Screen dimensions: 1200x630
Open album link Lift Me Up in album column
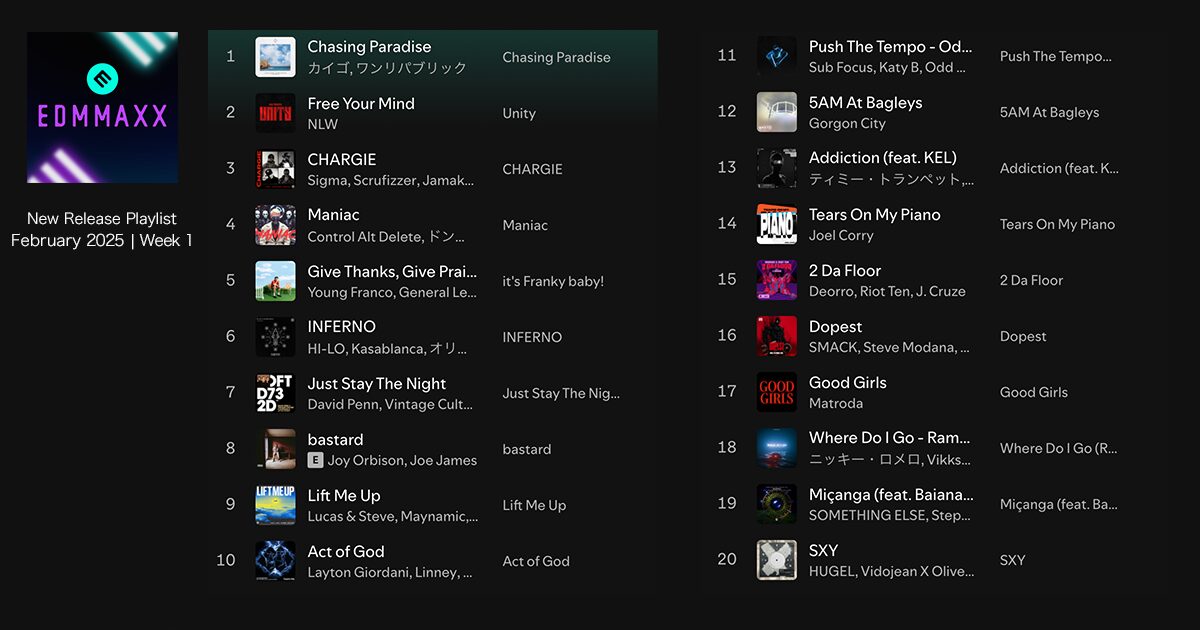click(x=534, y=506)
